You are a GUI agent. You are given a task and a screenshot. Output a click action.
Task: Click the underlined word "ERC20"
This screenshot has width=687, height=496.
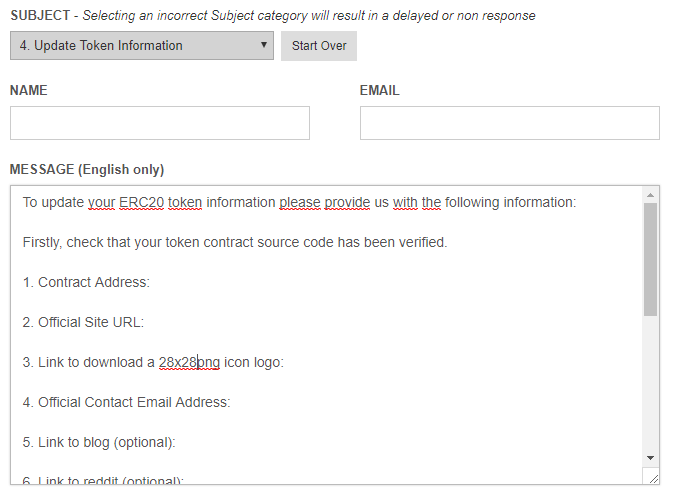coord(141,202)
